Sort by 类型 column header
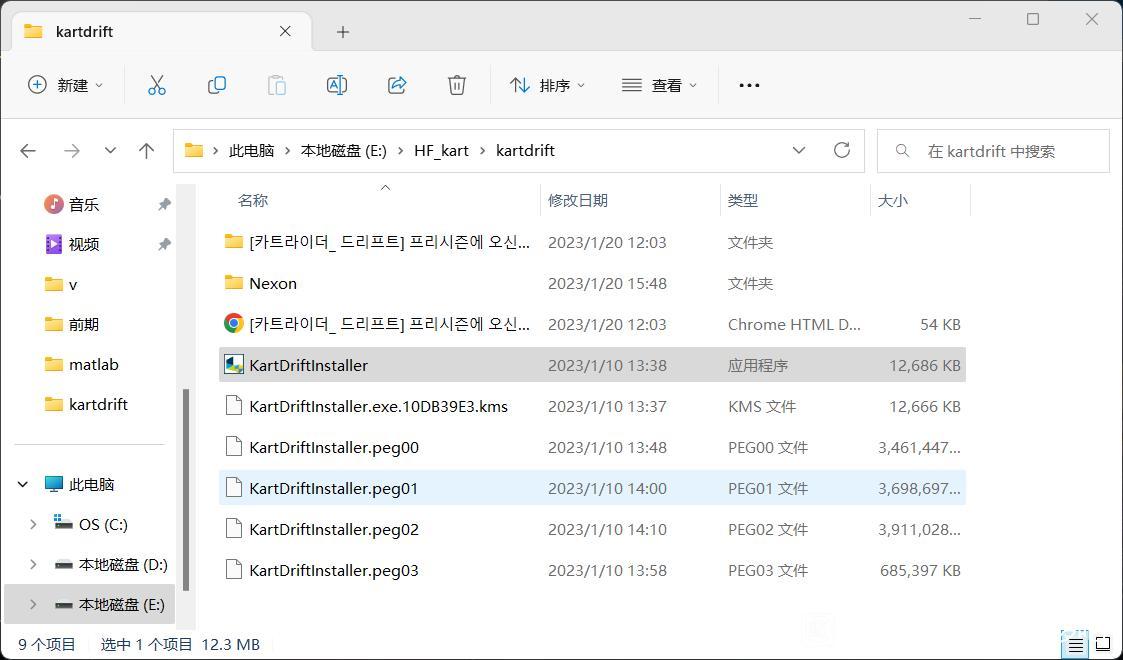Screen dimensions: 1123x660 pos(743,200)
